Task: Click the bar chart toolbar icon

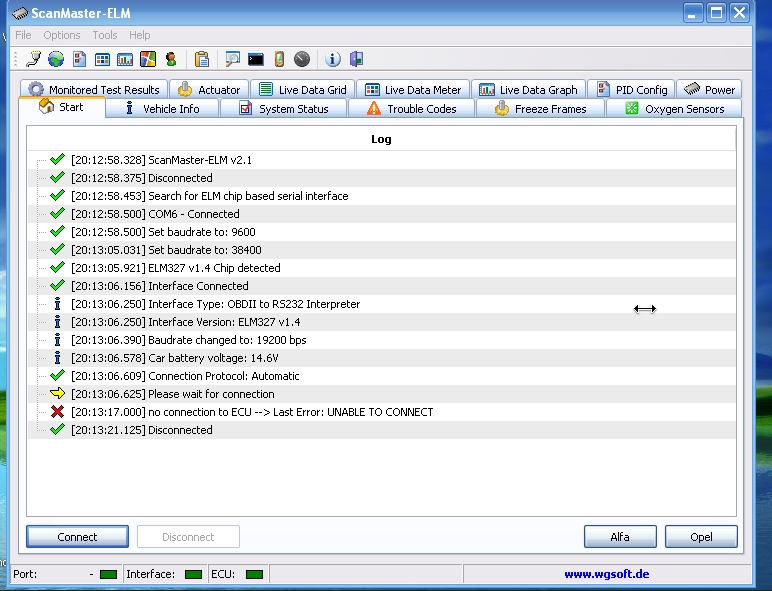Action: [x=125, y=60]
